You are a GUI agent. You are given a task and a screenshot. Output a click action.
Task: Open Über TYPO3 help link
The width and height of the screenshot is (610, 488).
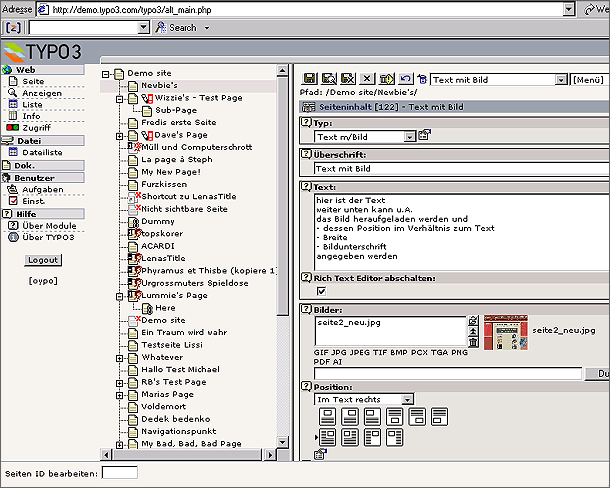point(48,237)
